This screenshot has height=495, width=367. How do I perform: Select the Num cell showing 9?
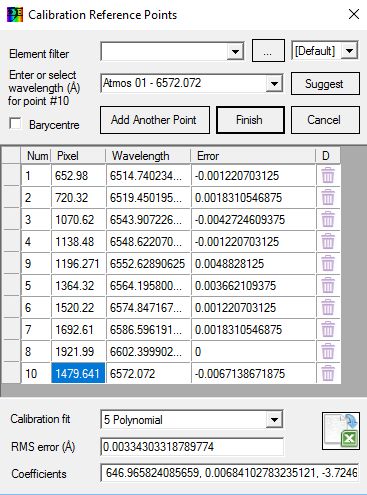click(36, 263)
